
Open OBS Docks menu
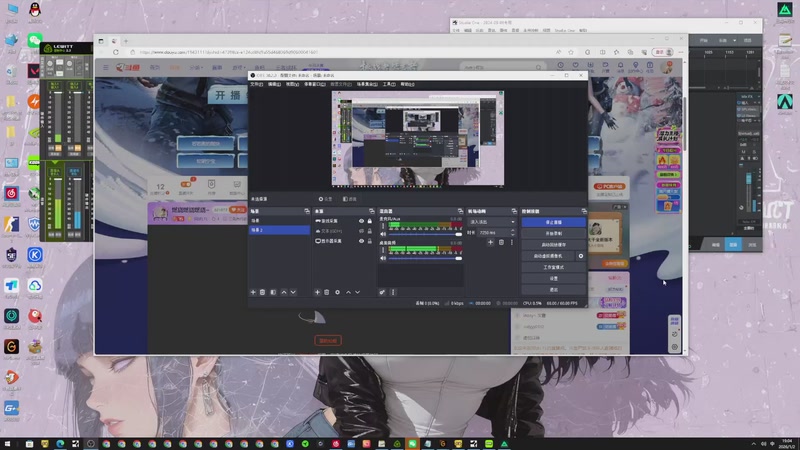tap(314, 84)
